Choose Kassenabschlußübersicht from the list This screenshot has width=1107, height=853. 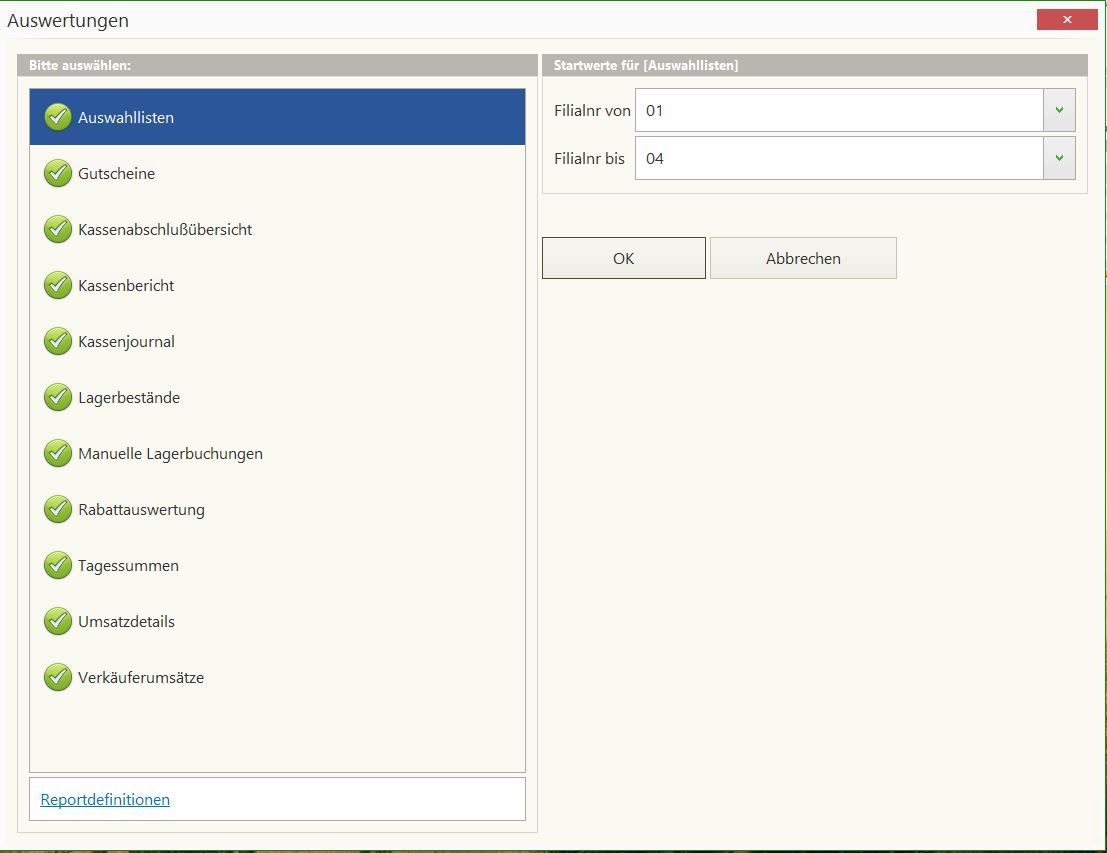[x=165, y=229]
